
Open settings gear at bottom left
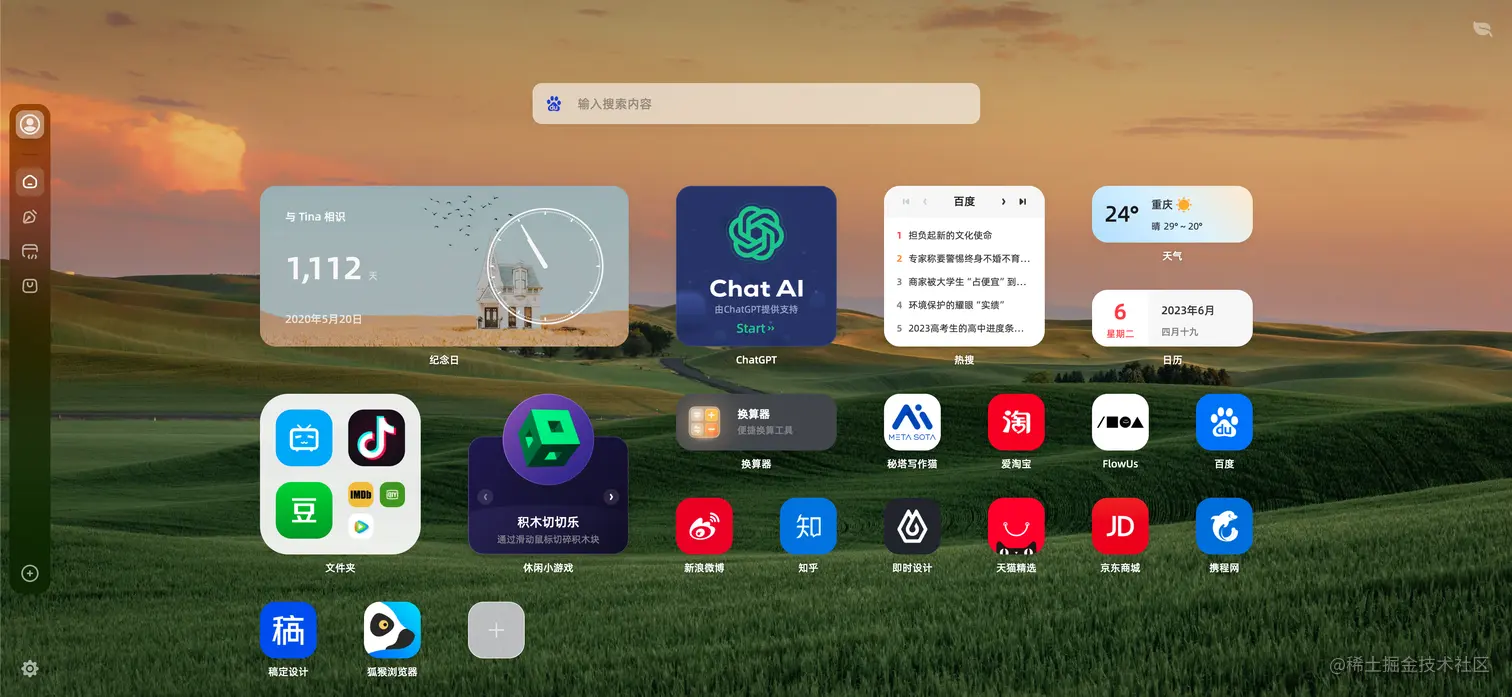pos(30,668)
